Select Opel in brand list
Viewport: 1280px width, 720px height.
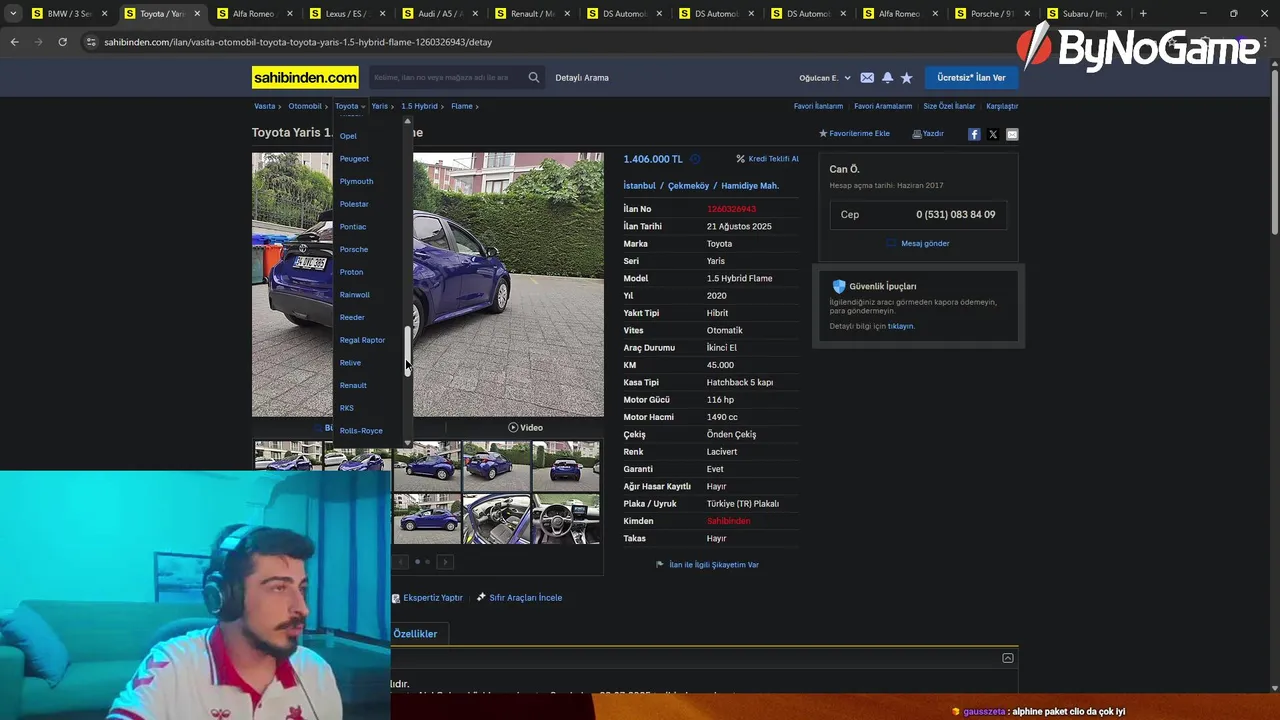click(x=348, y=136)
